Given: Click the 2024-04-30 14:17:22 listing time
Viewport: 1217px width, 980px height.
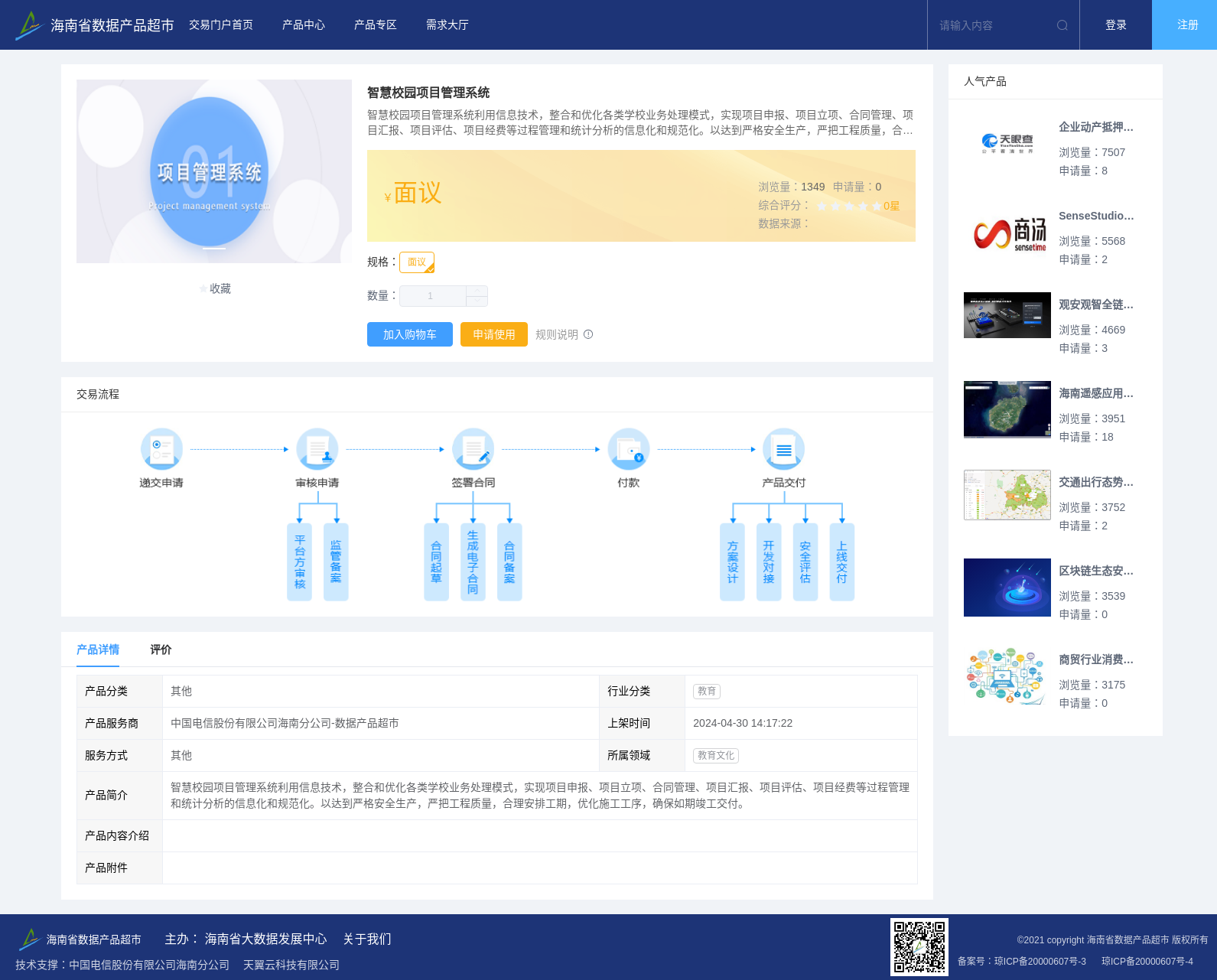Looking at the screenshot, I should (x=743, y=723).
